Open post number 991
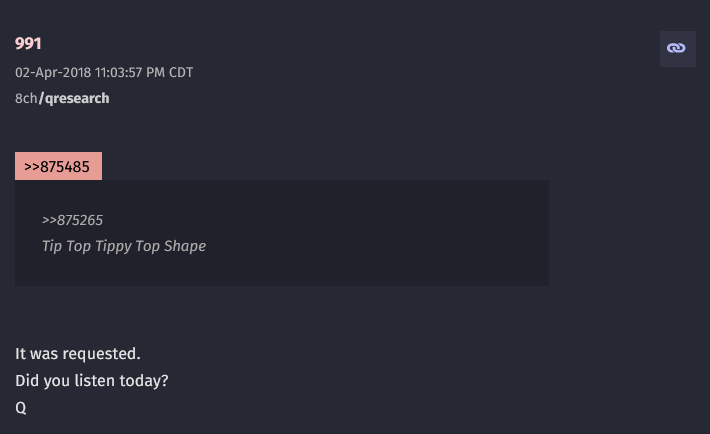 [x=28, y=43]
